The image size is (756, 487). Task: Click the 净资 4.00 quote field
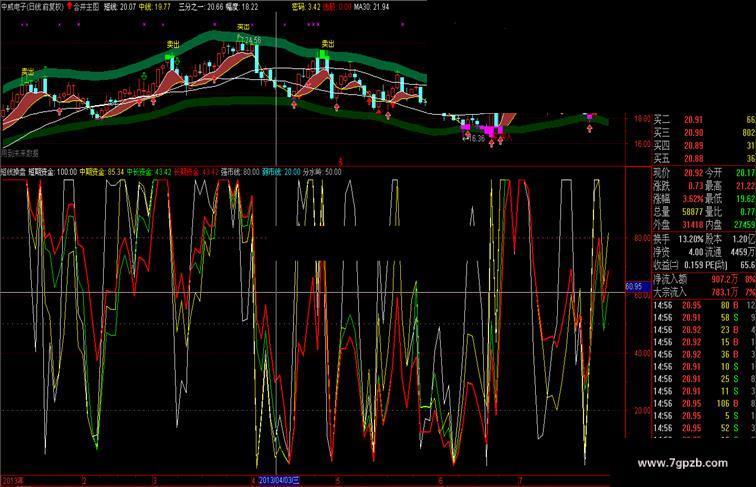coord(678,252)
